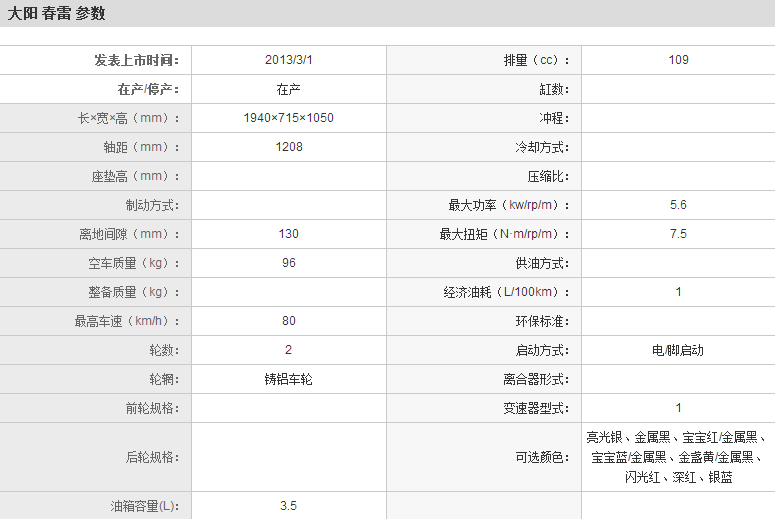Click the fuel tank capacity value 3.5
This screenshot has height=519, width=775.
[288, 506]
